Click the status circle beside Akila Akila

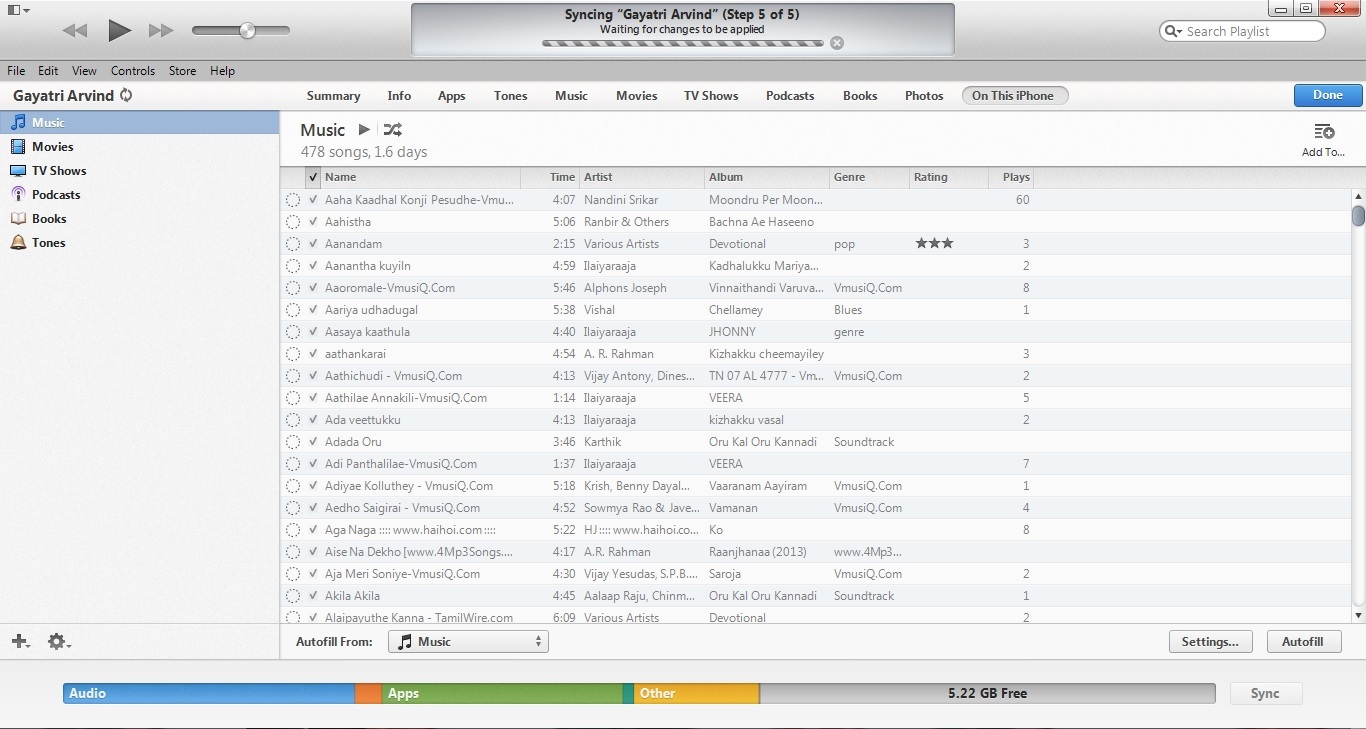coord(293,596)
